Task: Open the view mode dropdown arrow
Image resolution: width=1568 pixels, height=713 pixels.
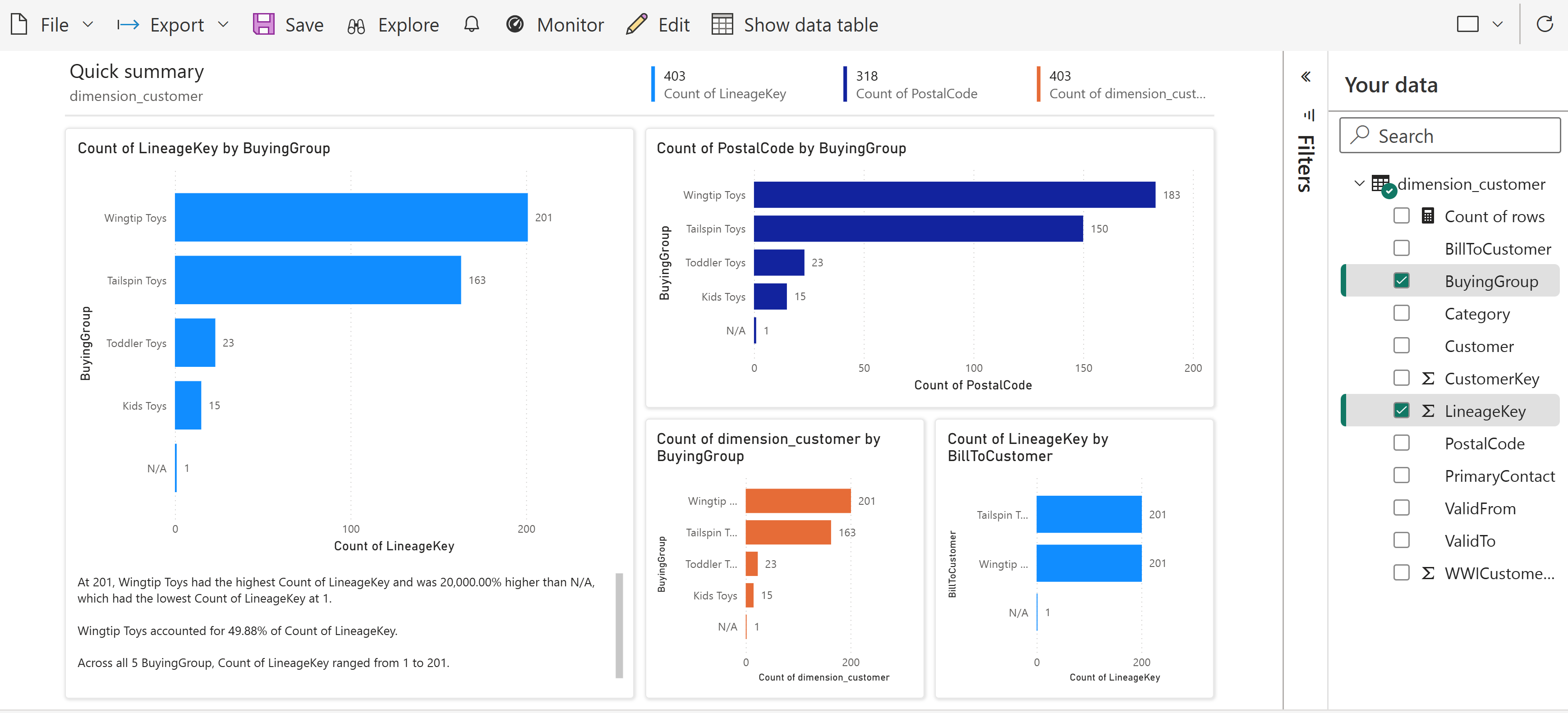Action: coord(1497,24)
